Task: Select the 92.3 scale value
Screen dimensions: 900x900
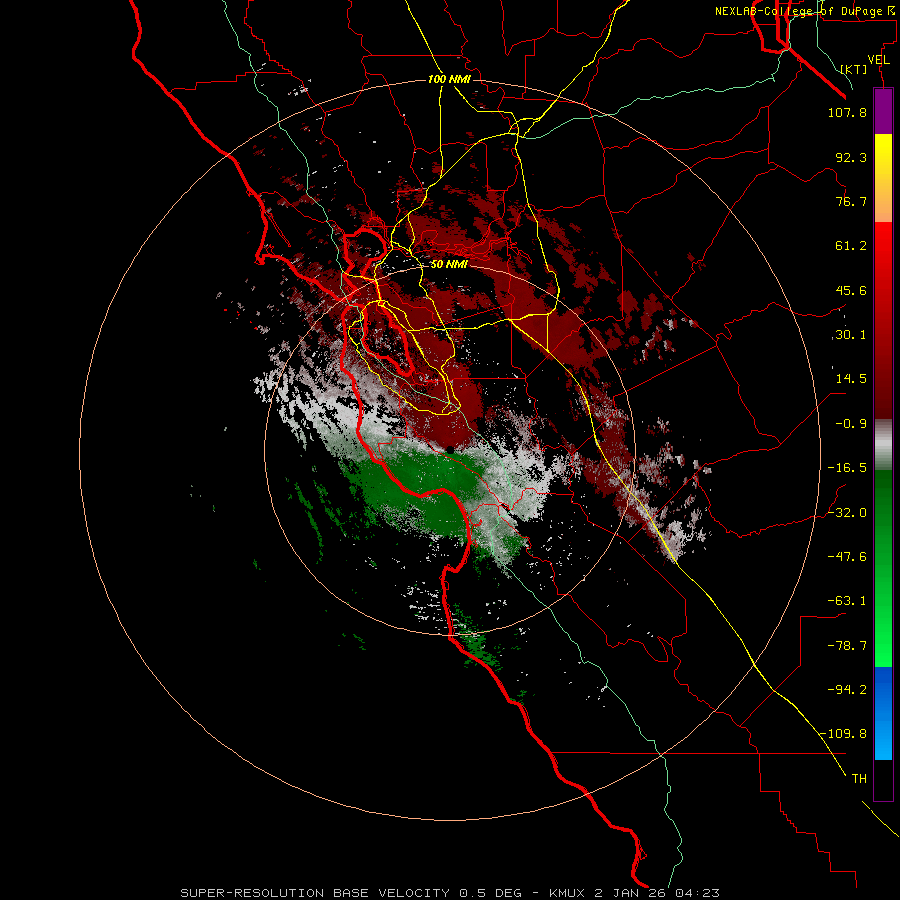Action: (851, 157)
